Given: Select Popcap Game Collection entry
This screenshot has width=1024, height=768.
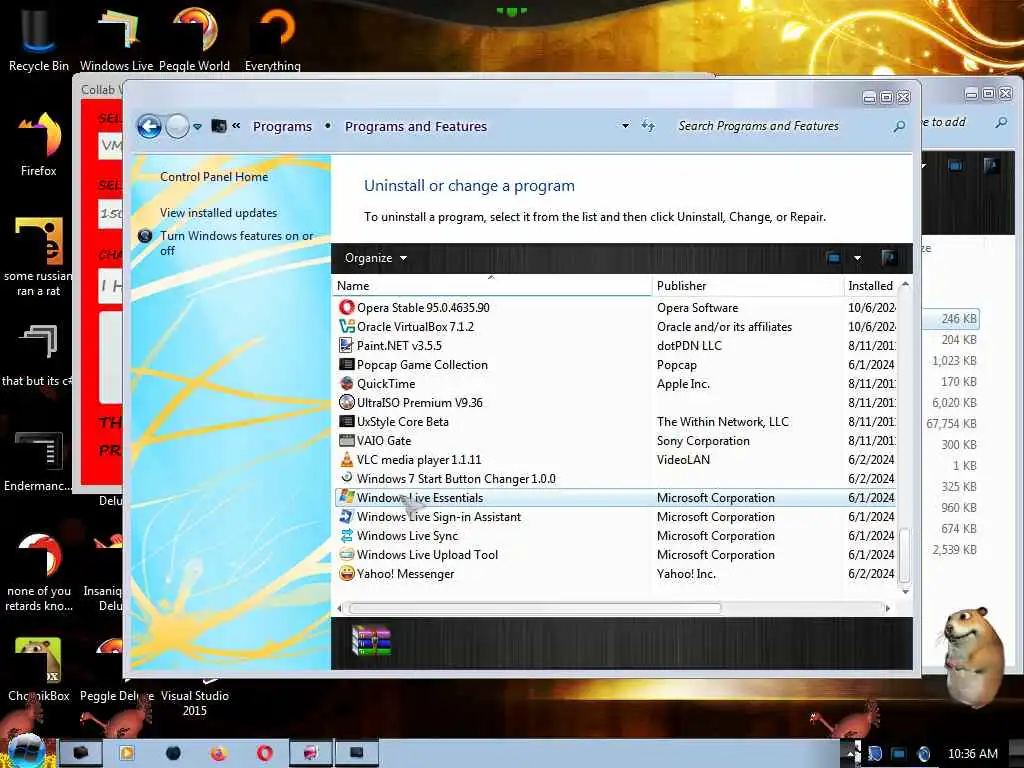Looking at the screenshot, I should (x=615, y=364).
